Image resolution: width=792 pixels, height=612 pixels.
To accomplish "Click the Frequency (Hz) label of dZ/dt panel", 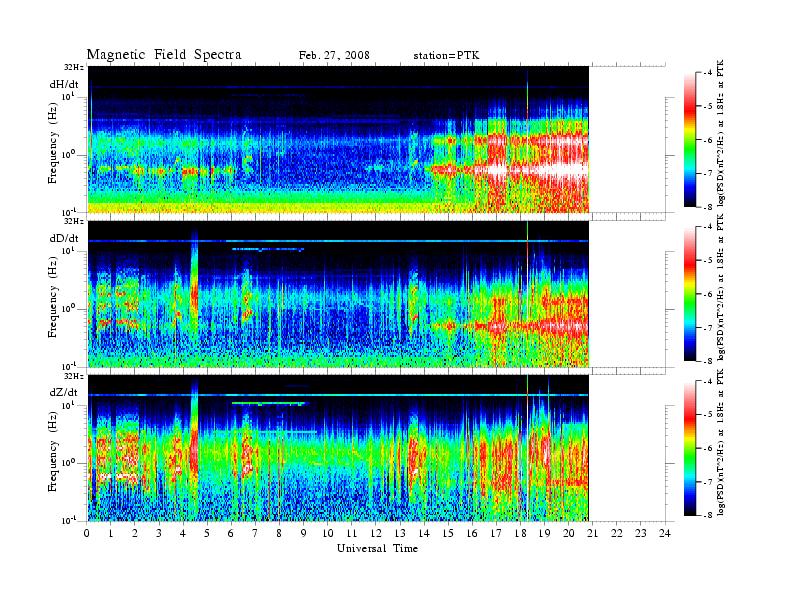I will pyautogui.click(x=53, y=451).
